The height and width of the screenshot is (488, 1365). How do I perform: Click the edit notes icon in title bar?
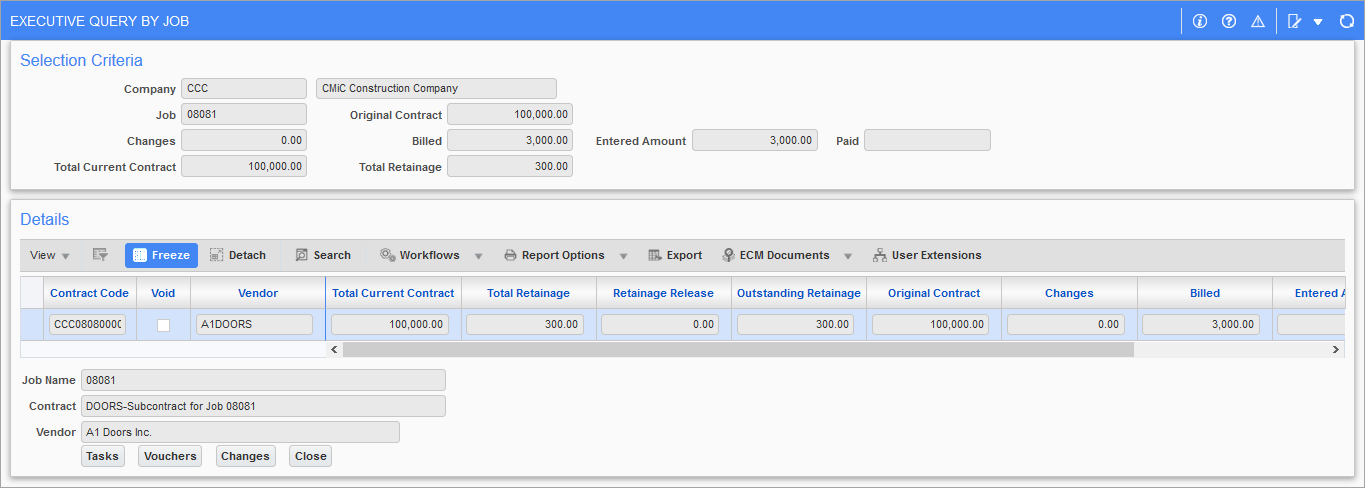[1295, 21]
